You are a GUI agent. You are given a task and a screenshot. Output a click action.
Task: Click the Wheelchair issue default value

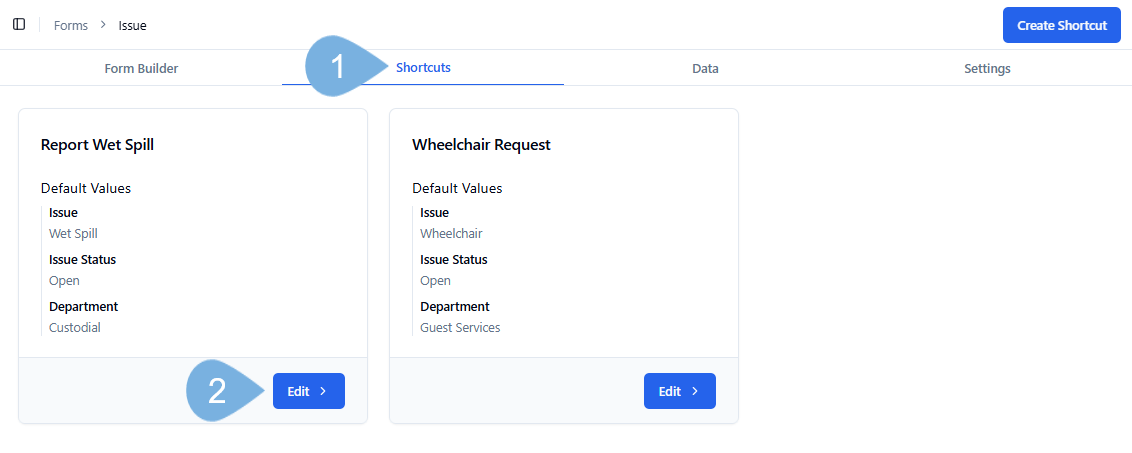tap(451, 234)
